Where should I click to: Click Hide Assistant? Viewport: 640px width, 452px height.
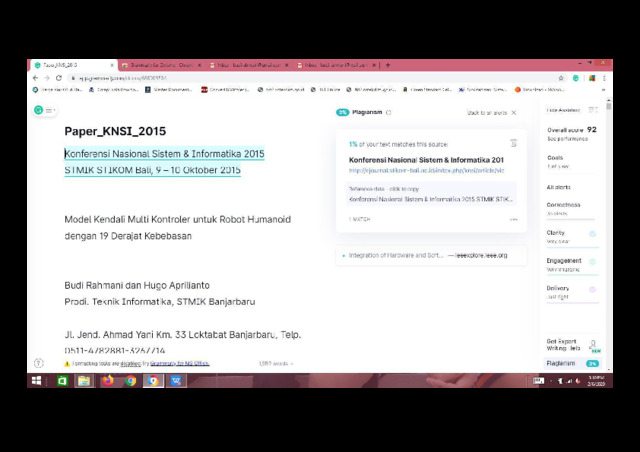[x=563, y=110]
